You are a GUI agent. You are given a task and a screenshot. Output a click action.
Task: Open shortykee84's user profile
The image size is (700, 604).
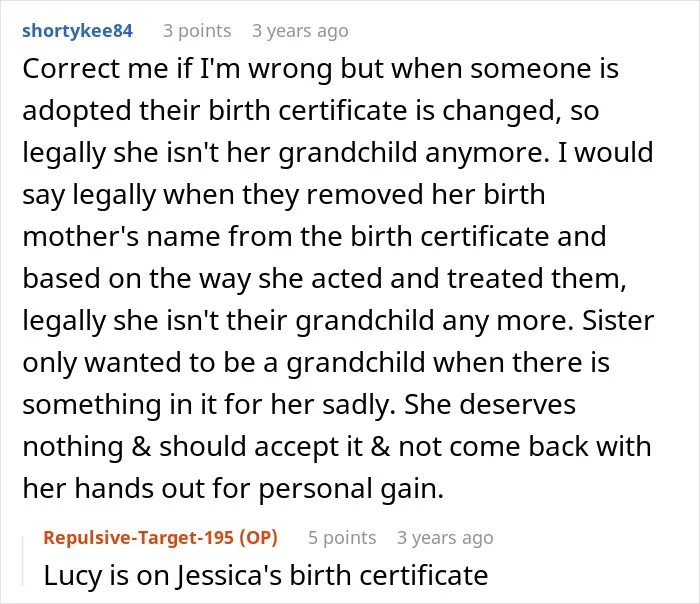click(77, 31)
